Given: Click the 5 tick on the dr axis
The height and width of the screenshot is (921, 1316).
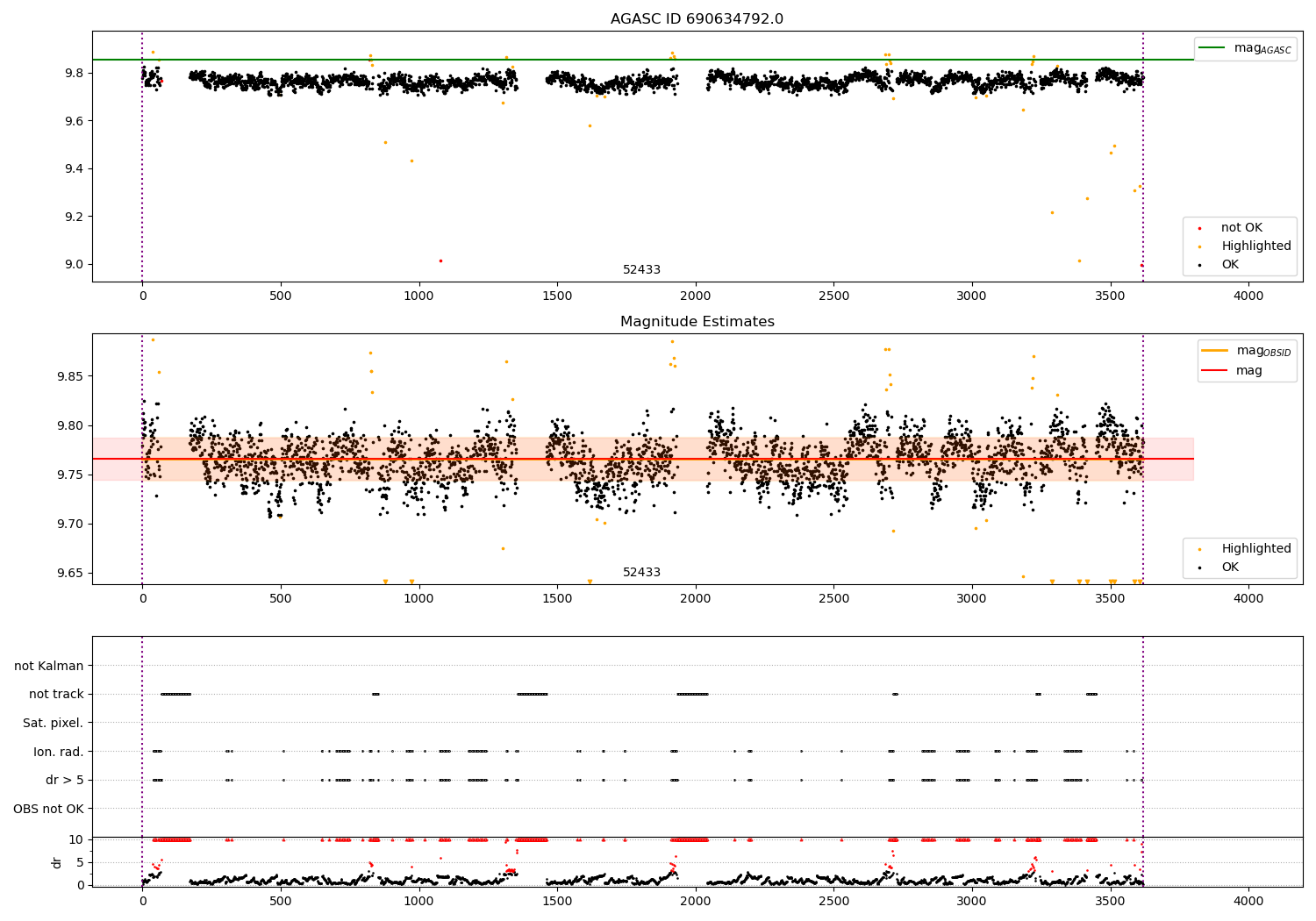Looking at the screenshot, I should pos(80,862).
